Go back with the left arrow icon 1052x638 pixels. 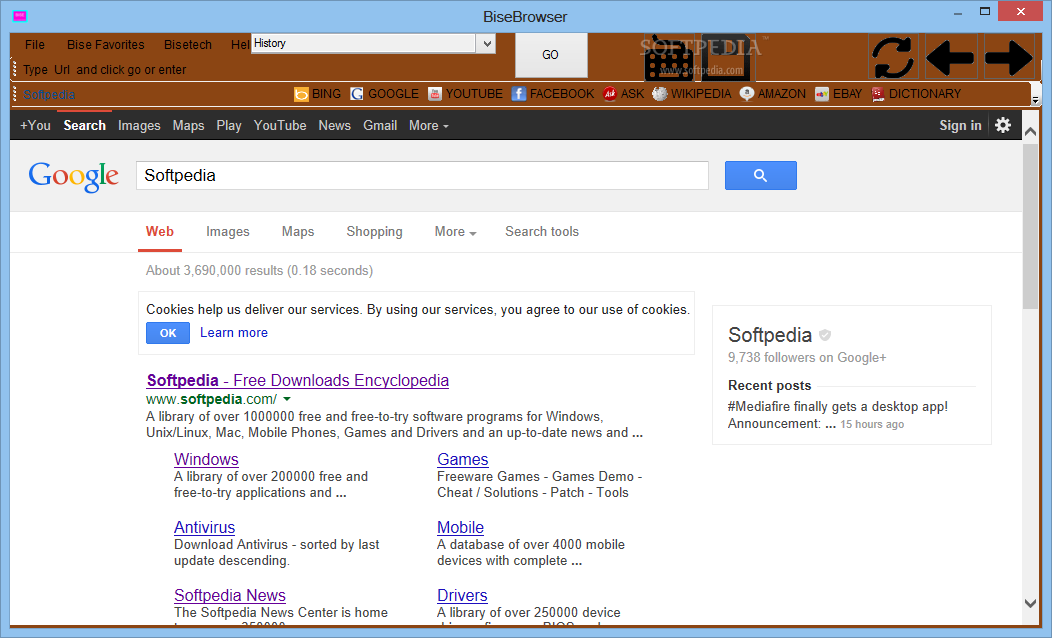point(950,57)
